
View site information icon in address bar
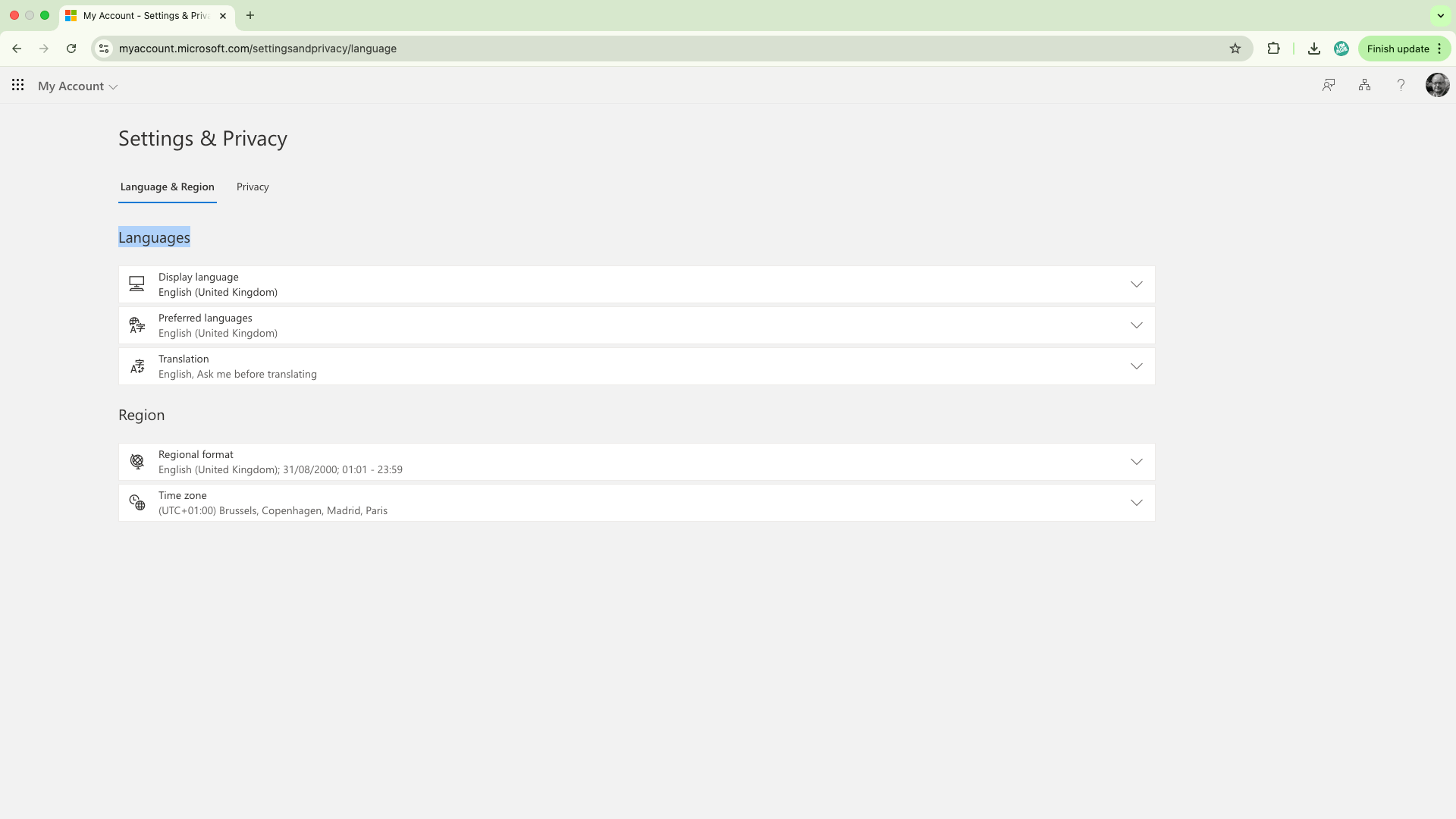click(x=104, y=49)
